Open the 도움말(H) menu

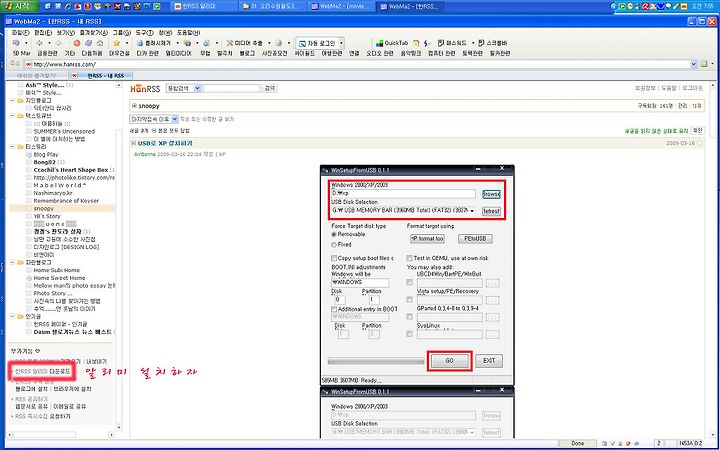[188, 33]
